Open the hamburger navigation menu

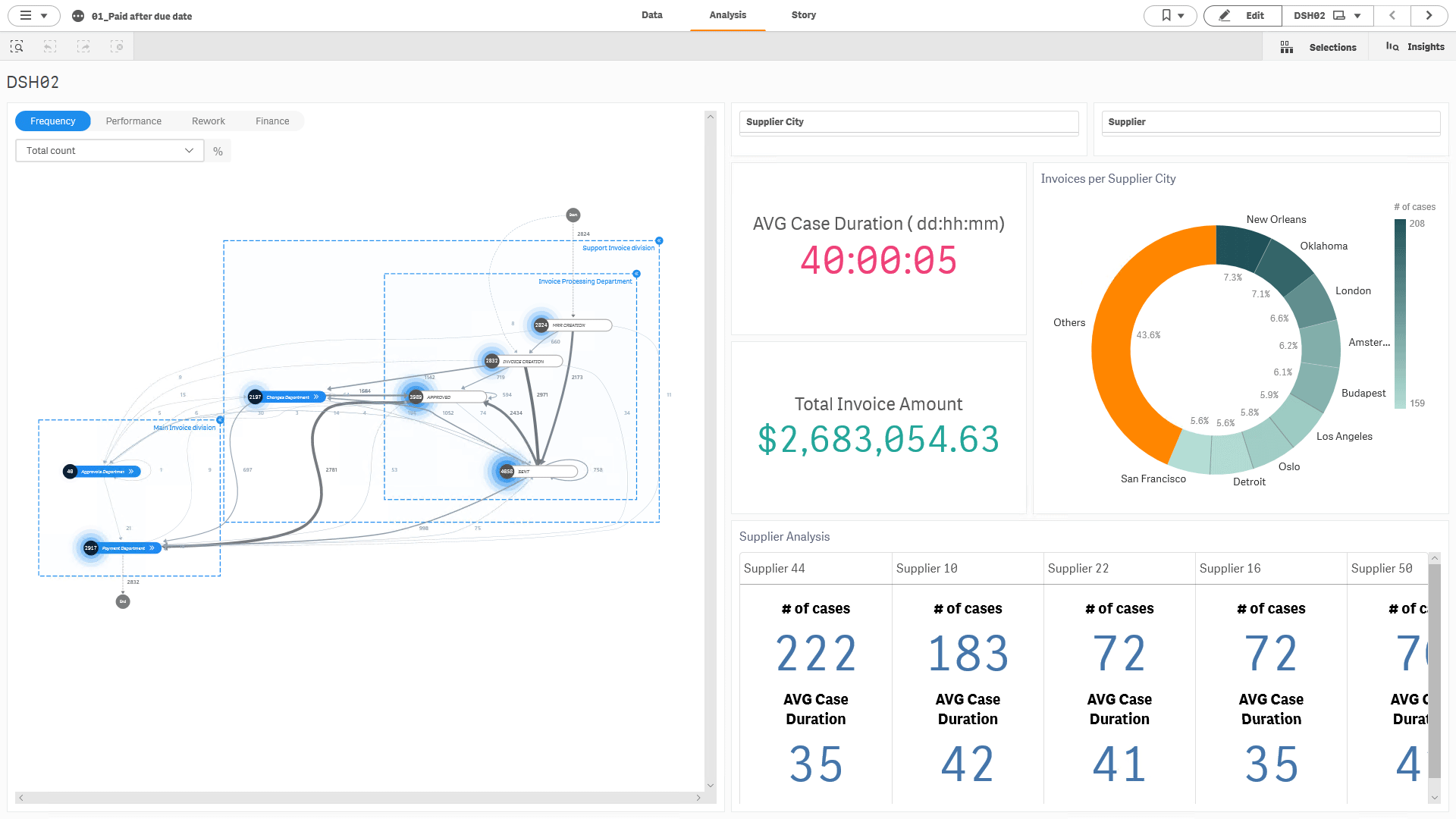tap(33, 15)
